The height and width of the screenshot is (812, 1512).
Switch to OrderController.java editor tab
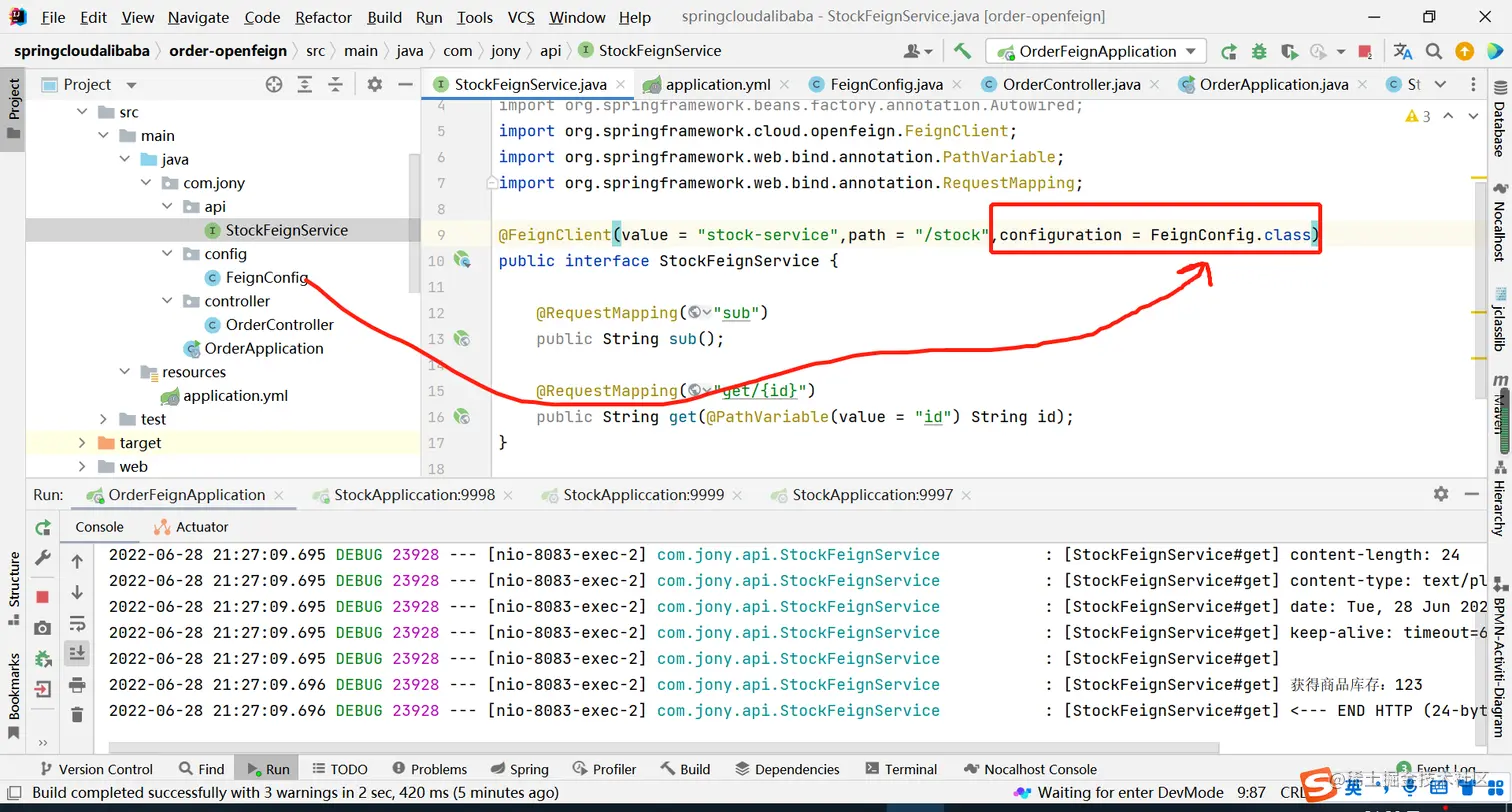[x=1071, y=85]
